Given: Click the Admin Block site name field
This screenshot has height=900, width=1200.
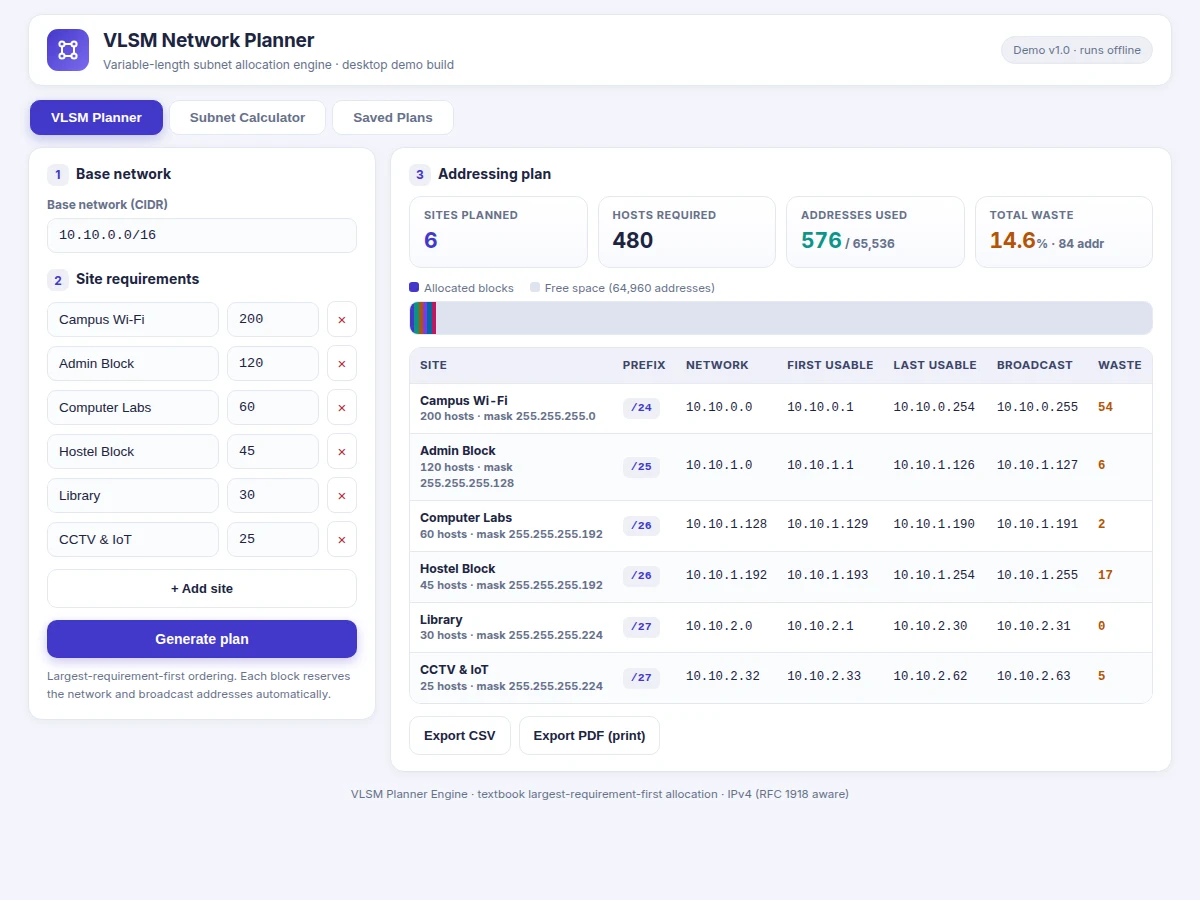Looking at the screenshot, I should (x=133, y=364).
